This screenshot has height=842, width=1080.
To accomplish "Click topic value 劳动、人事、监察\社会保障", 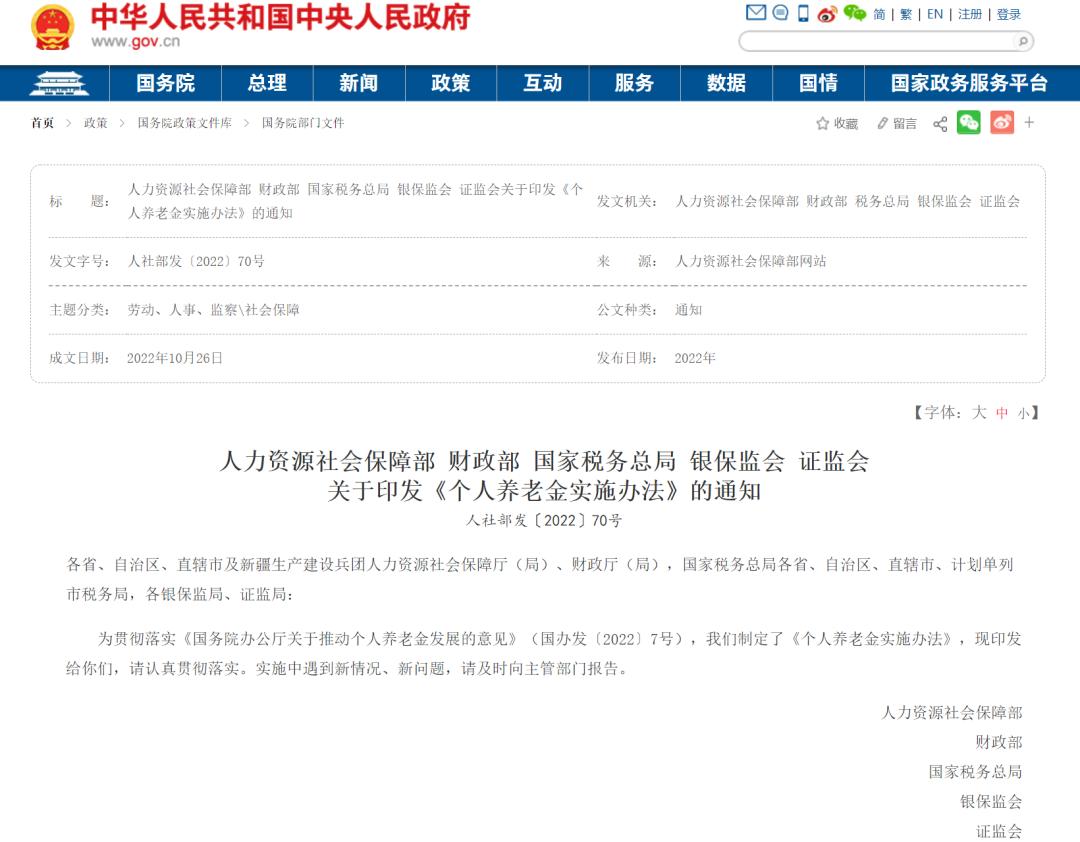I will click(214, 310).
